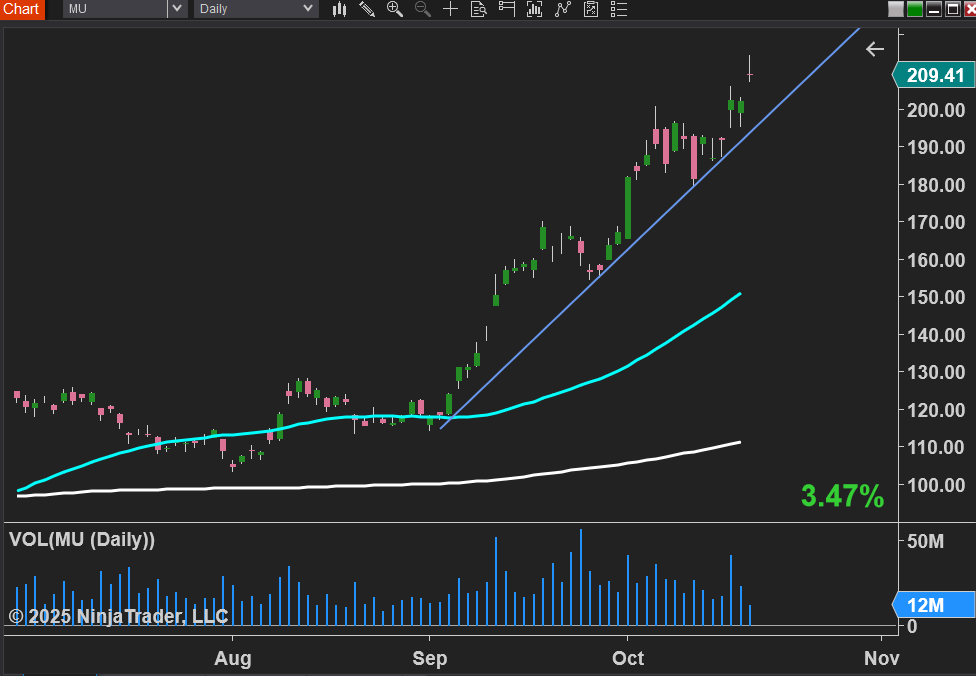Open the data box page-with-magnifier icon
Image resolution: width=976 pixels, height=676 pixels.
click(478, 9)
